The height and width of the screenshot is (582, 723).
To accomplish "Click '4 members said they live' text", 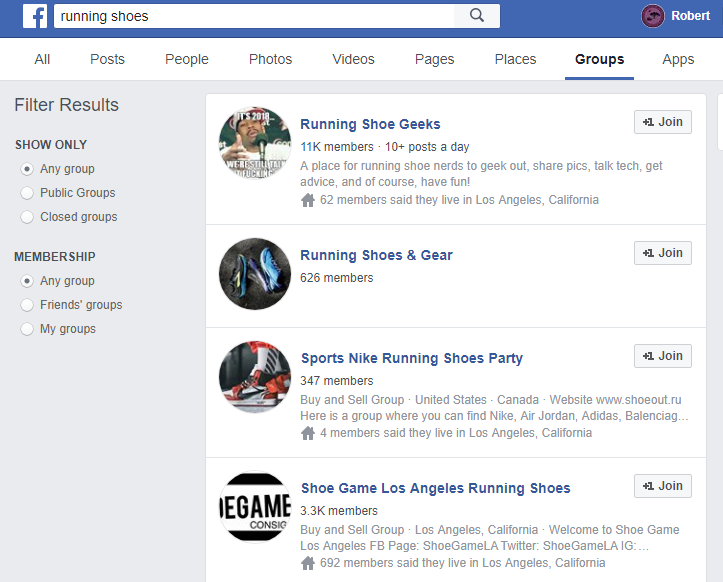I will coord(456,433).
